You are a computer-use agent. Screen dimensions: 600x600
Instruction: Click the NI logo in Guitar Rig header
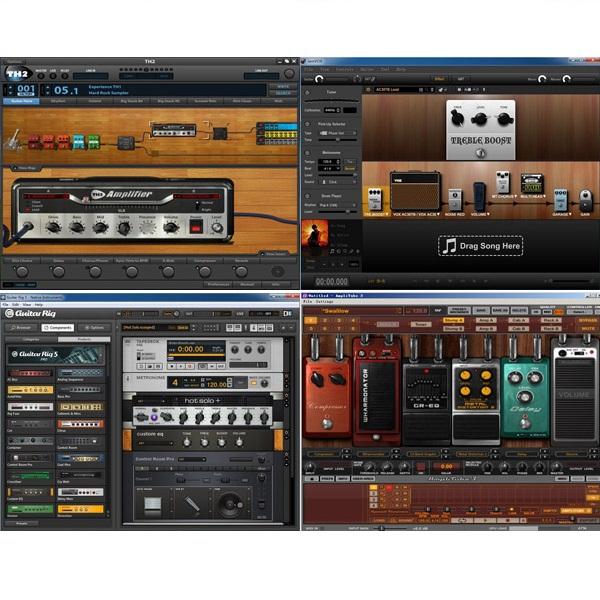click(287, 313)
